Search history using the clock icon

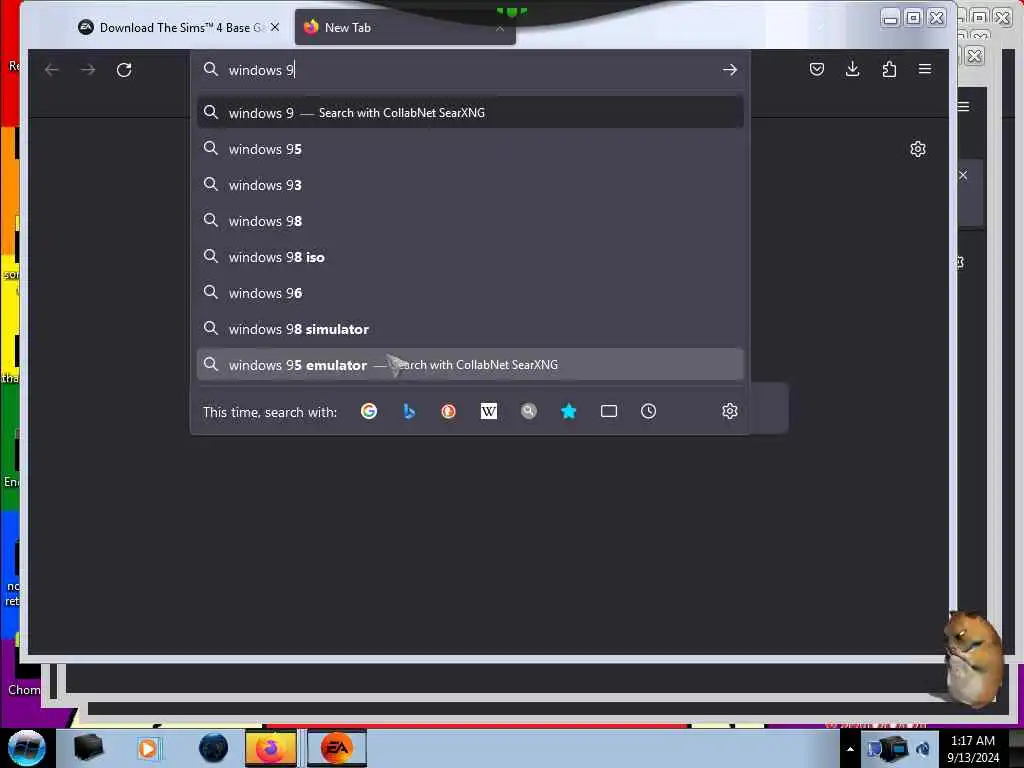648,411
